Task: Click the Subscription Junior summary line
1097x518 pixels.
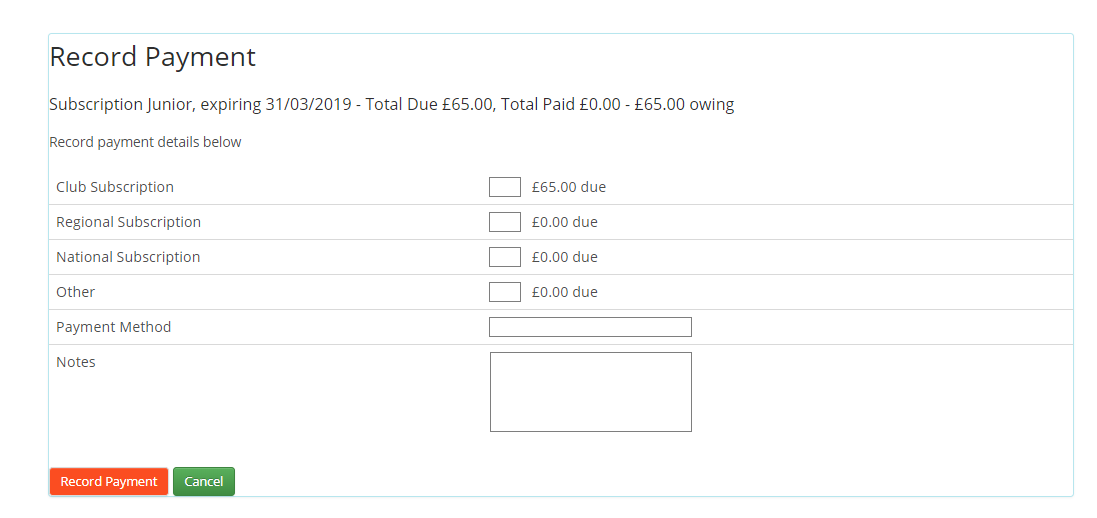Action: (392, 105)
